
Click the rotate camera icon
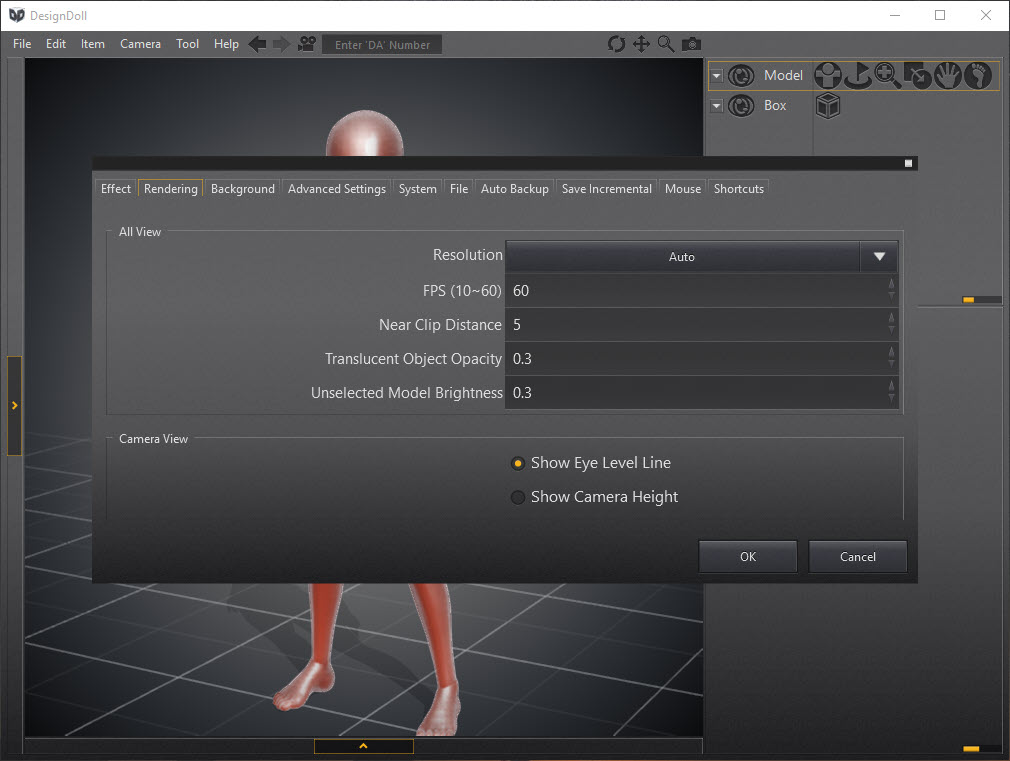[616, 44]
